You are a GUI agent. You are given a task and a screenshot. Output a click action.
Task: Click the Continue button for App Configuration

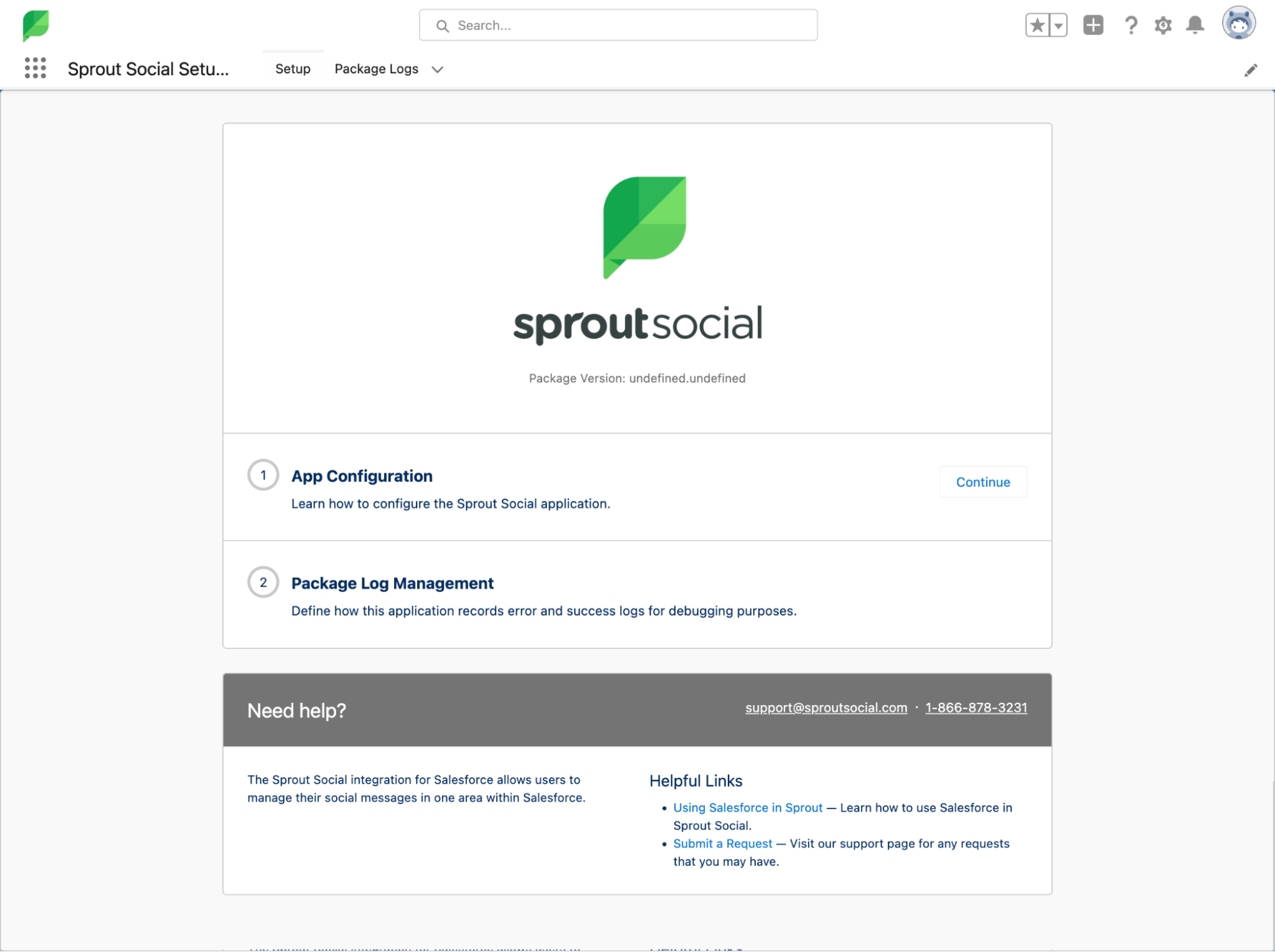[982, 482]
